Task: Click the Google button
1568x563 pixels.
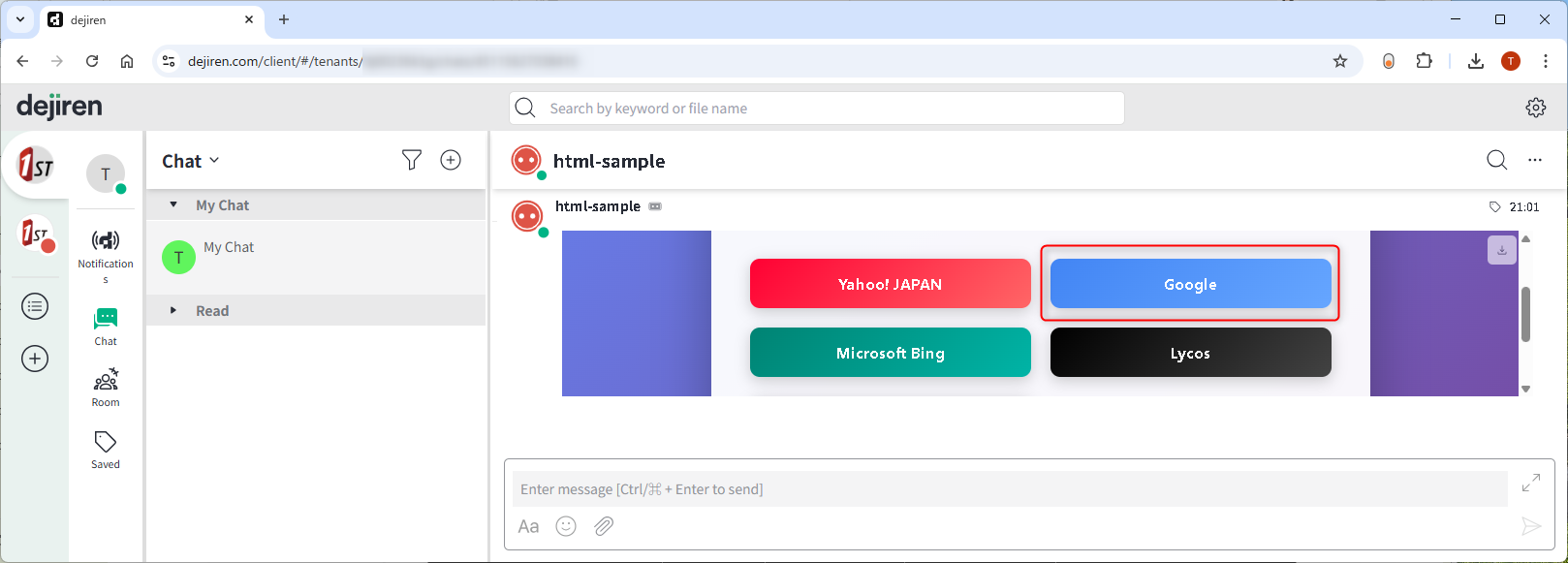Action: (1191, 284)
